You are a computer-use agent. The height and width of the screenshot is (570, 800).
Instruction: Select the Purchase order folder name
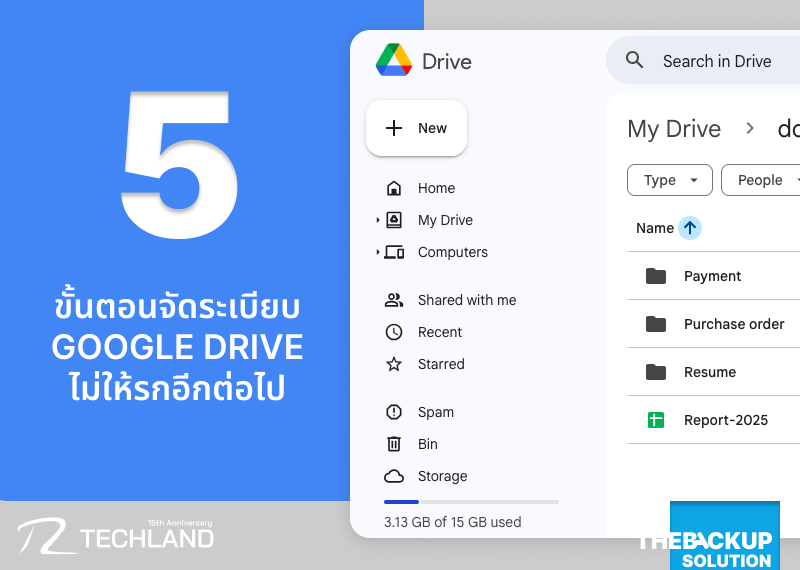pyautogui.click(x=734, y=324)
